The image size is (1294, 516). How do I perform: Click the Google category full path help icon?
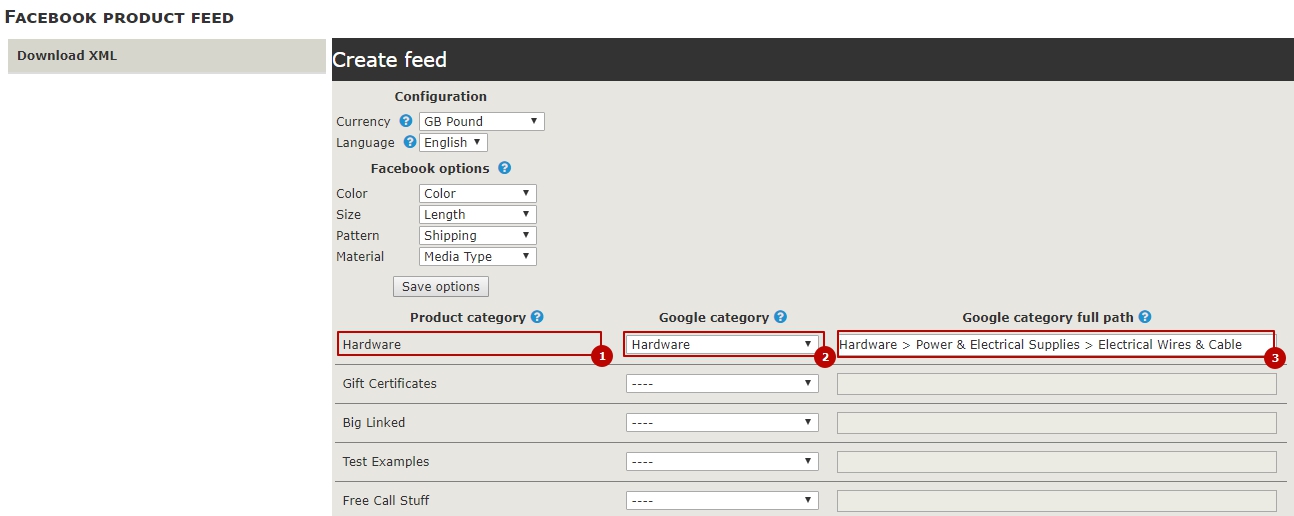pyautogui.click(x=1145, y=317)
